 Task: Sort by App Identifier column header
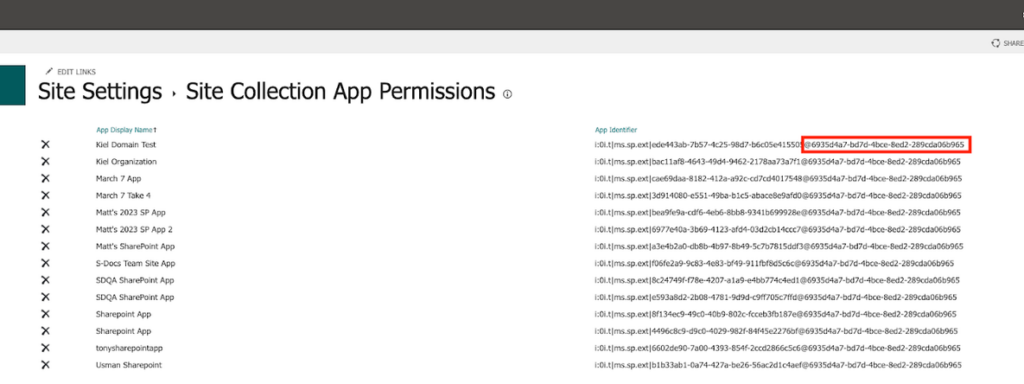[x=616, y=130]
